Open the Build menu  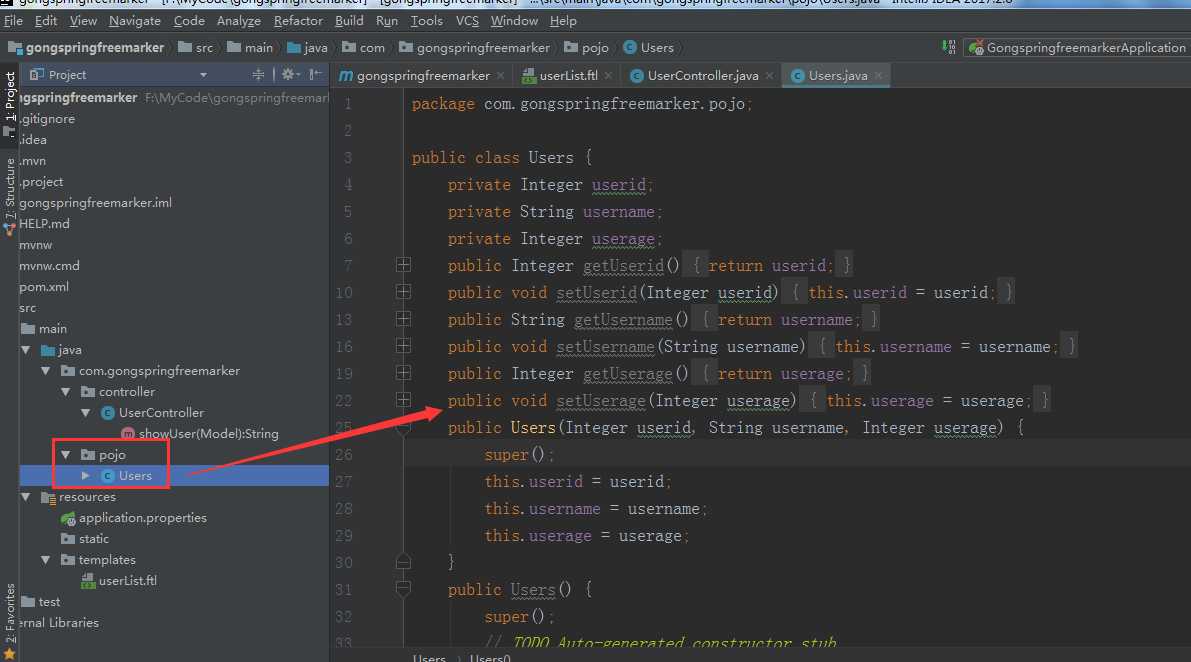tap(349, 21)
